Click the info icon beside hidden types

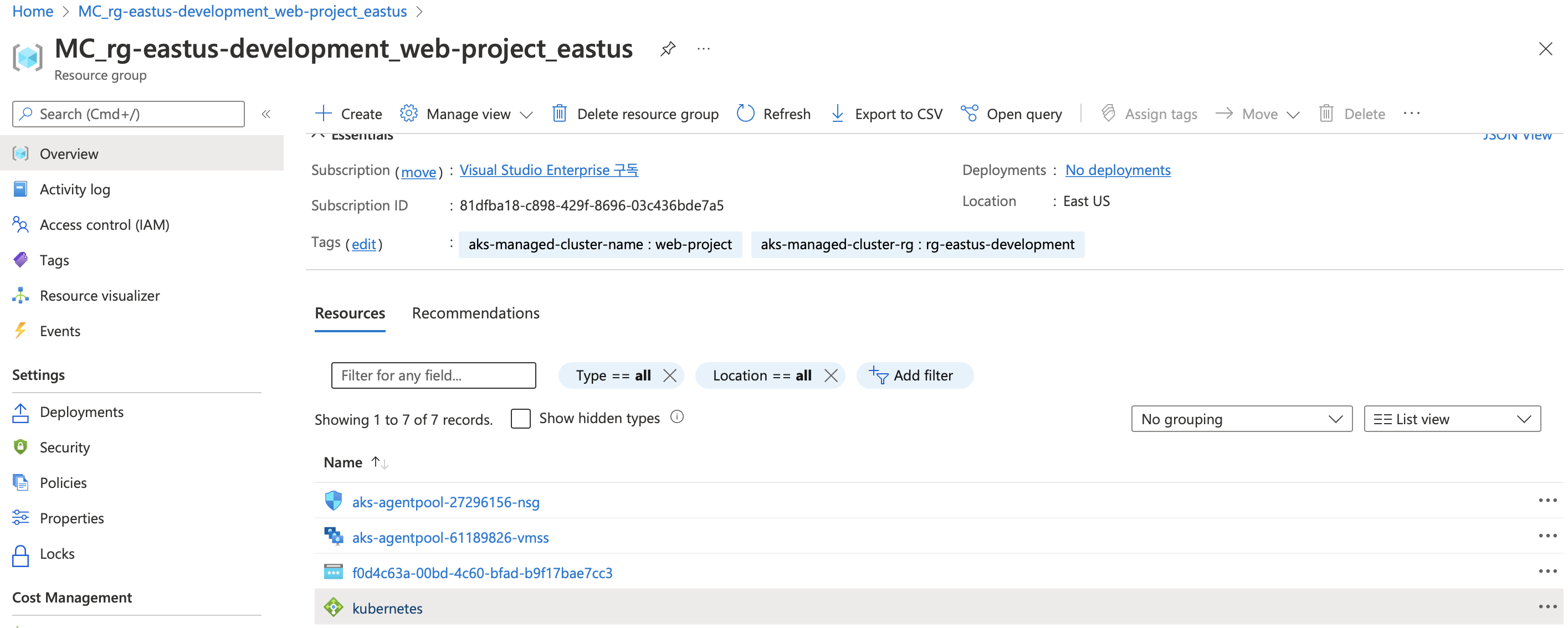click(677, 418)
